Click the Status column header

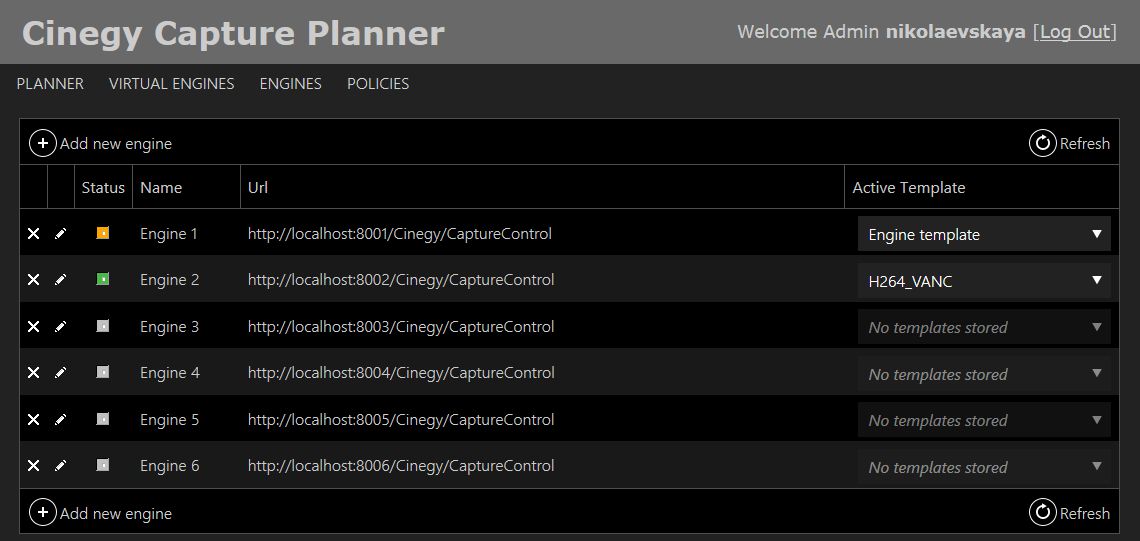click(x=103, y=188)
